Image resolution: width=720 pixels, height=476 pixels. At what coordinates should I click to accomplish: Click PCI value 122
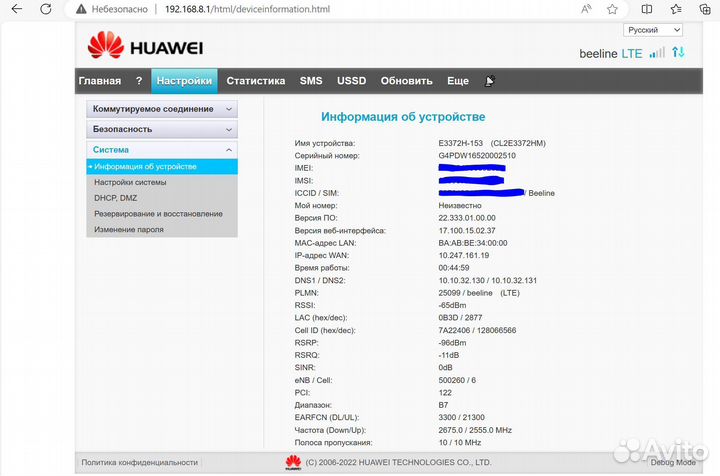pos(445,393)
